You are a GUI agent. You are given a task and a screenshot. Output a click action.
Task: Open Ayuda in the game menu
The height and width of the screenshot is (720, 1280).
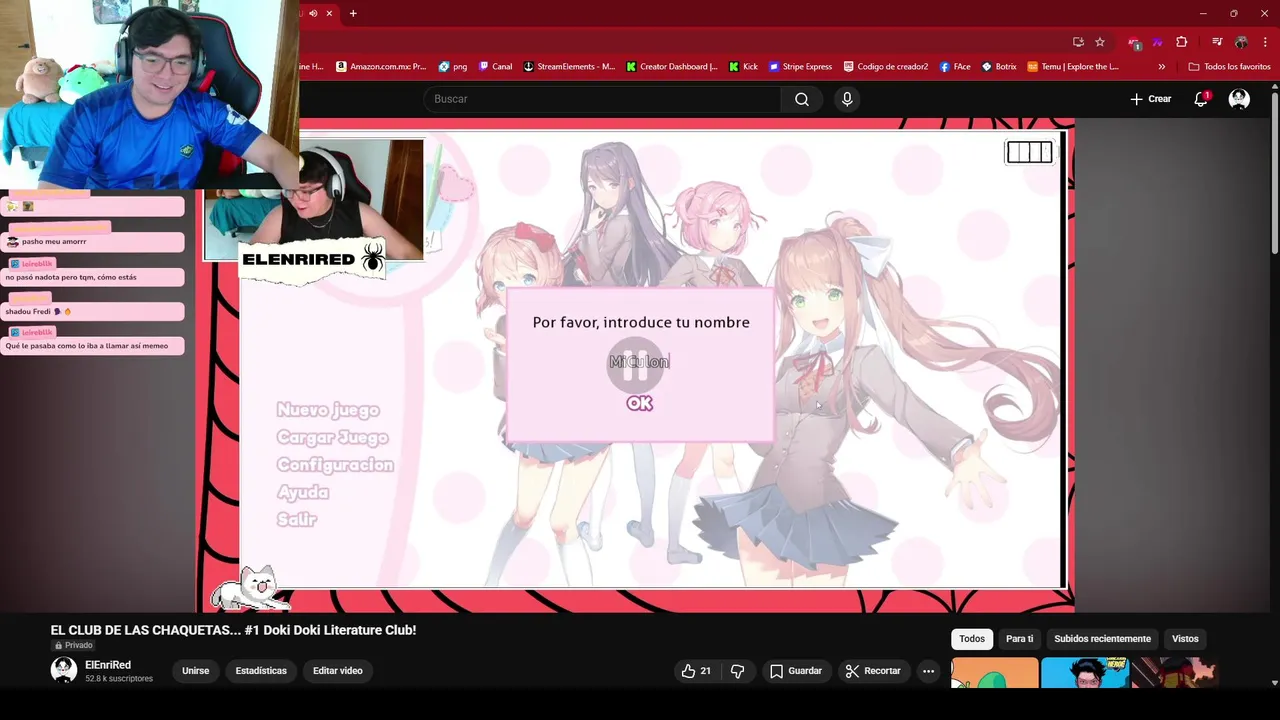[x=303, y=492]
